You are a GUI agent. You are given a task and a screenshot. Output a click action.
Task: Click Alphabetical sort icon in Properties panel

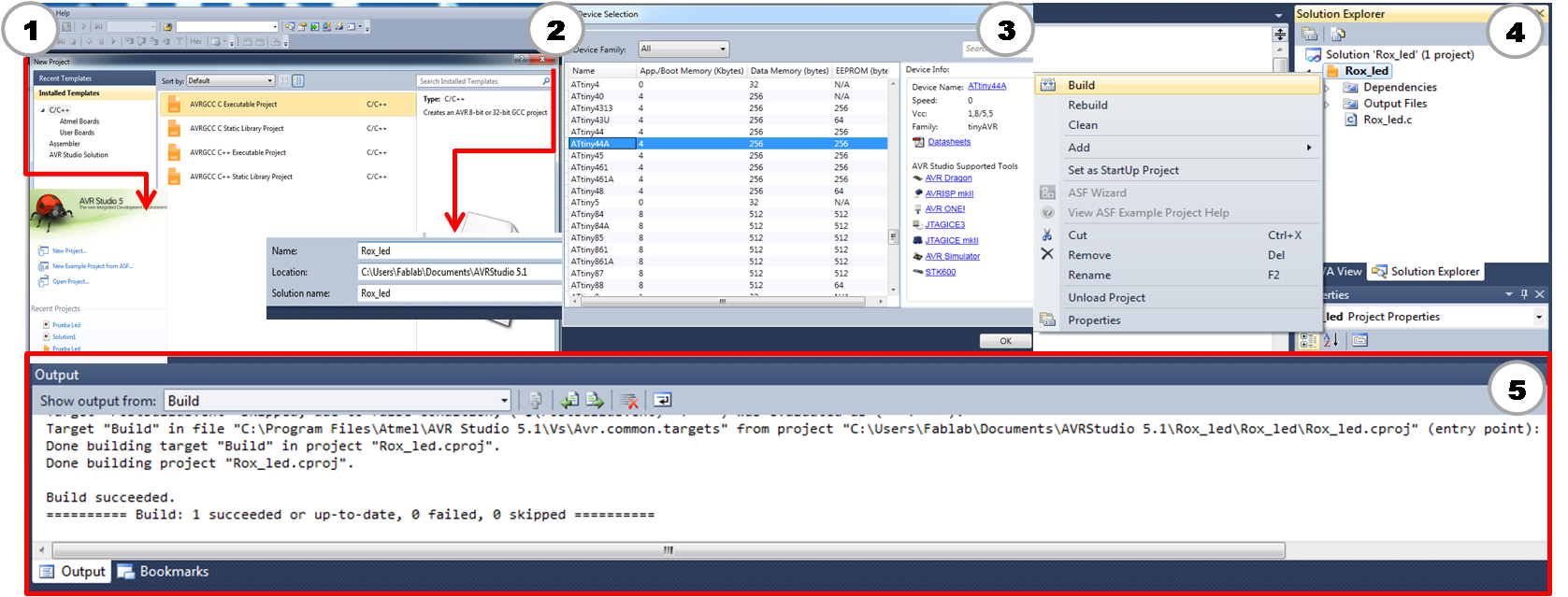[1331, 340]
